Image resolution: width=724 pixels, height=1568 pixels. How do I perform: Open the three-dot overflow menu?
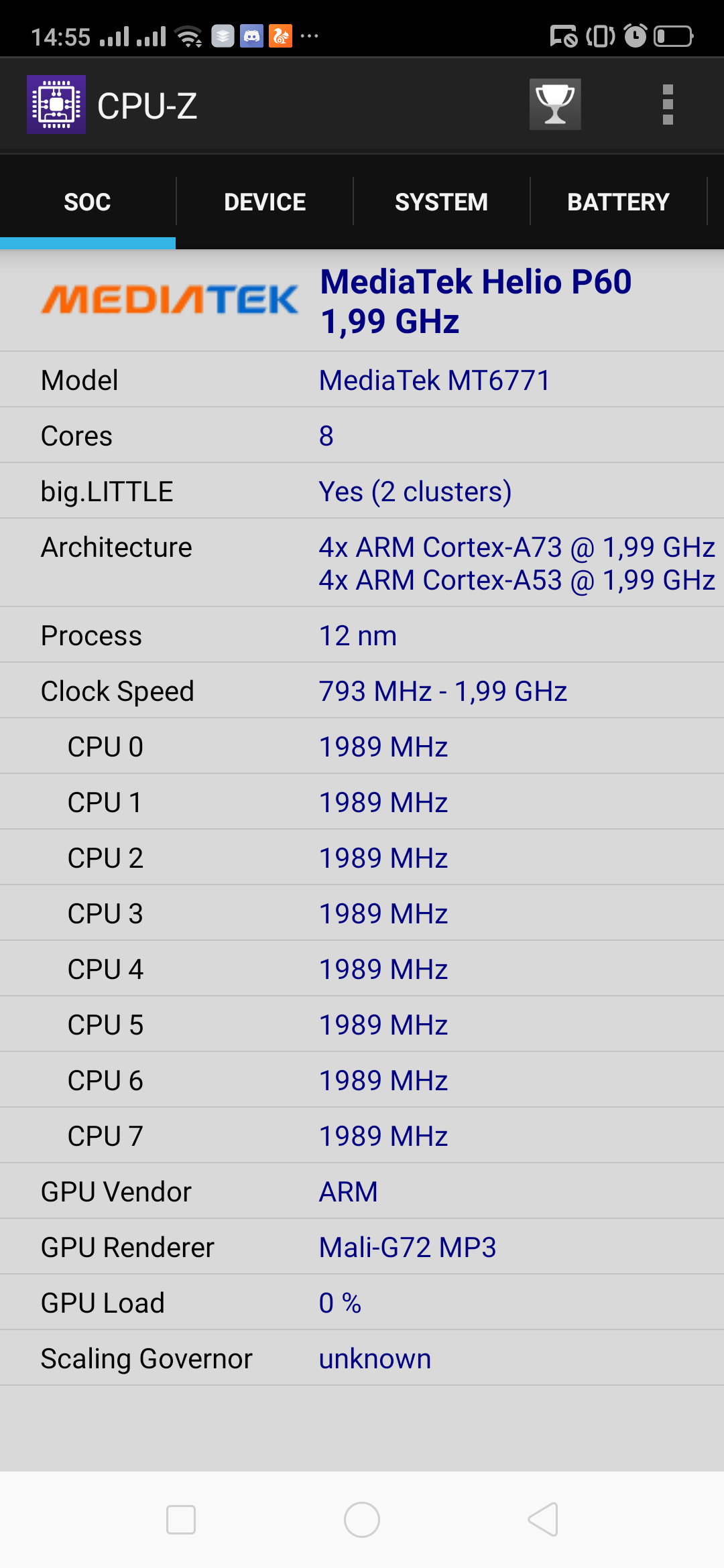pos(667,105)
